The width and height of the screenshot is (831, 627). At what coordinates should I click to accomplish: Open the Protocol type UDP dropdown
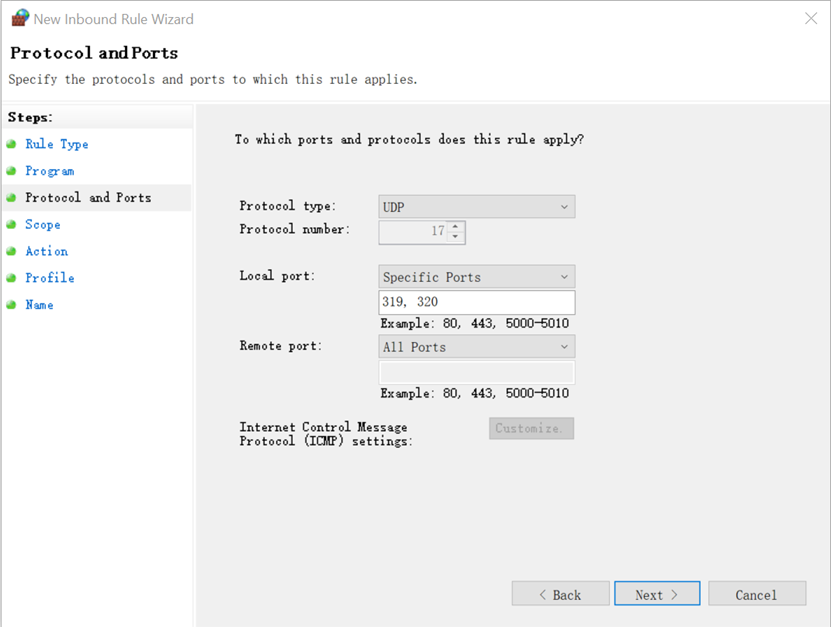point(476,207)
